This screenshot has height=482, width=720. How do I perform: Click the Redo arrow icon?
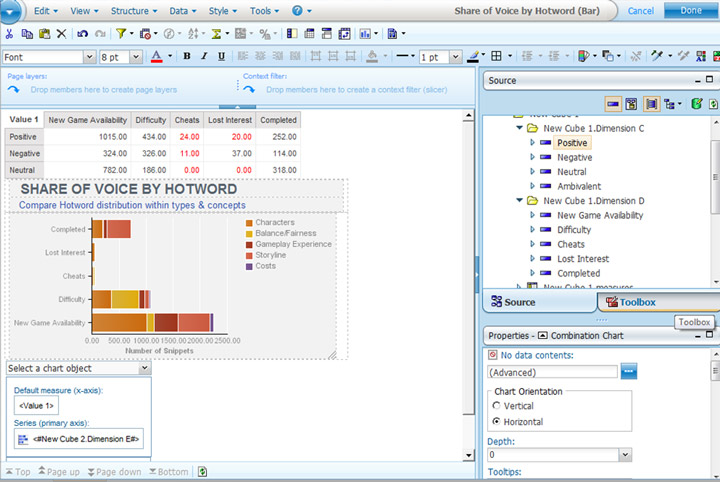point(100,34)
